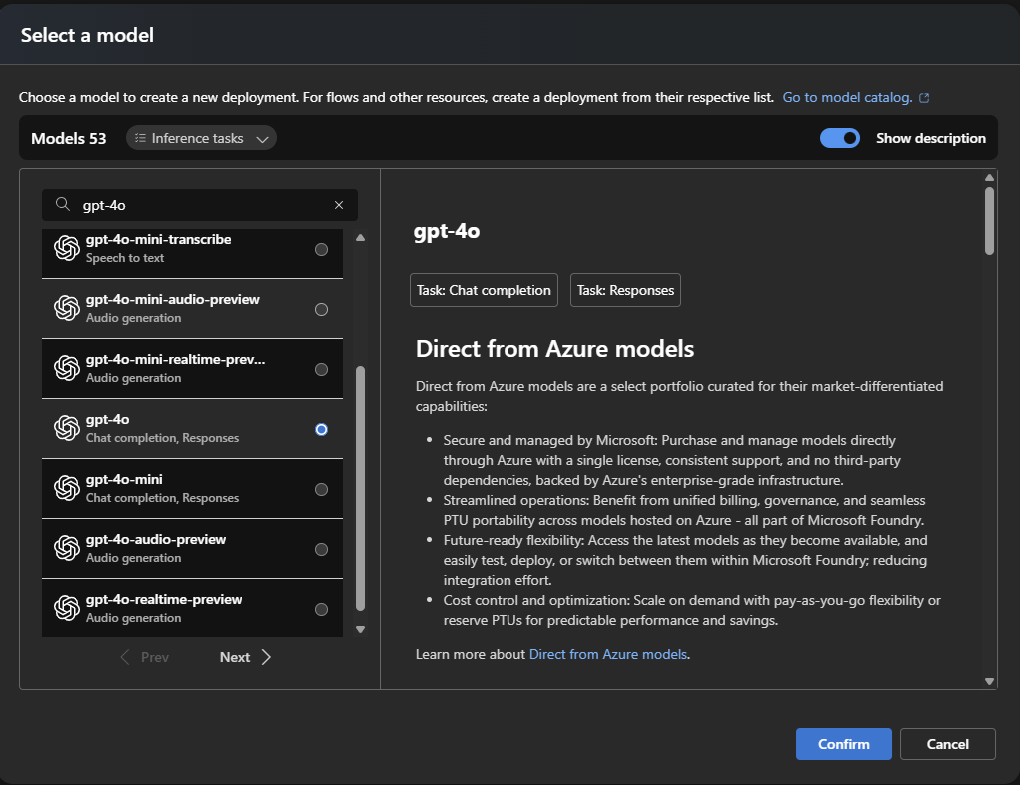Click the OpenAI logo beside gpt-4o-mini-audio-preview
Screen dimensions: 1020x785
point(67,308)
